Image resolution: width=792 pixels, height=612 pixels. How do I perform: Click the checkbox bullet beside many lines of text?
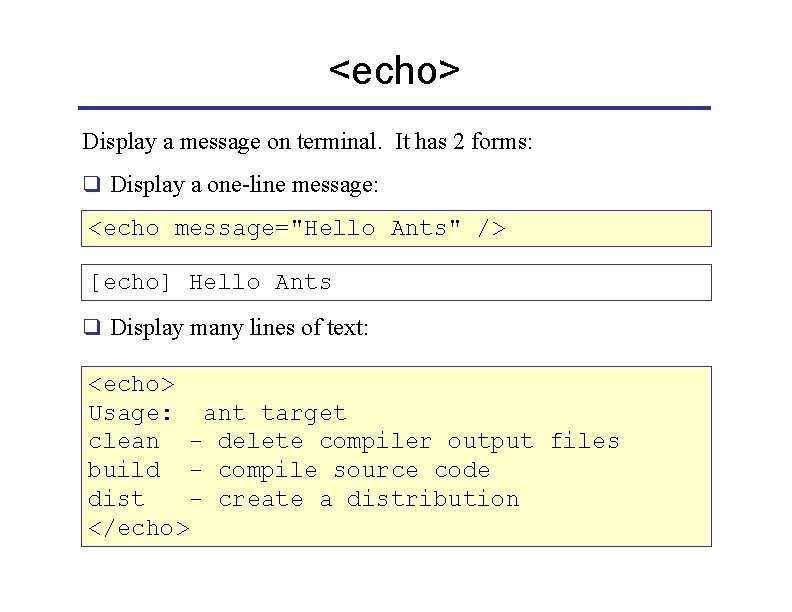pos(92,327)
